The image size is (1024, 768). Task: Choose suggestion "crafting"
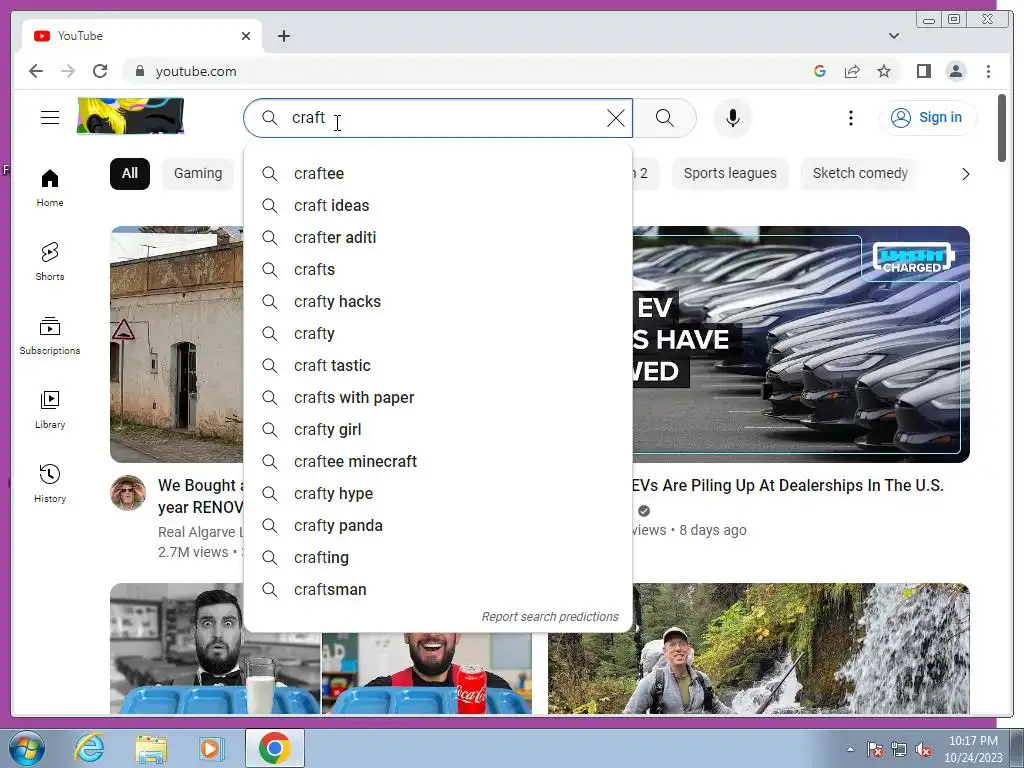[x=438, y=557]
